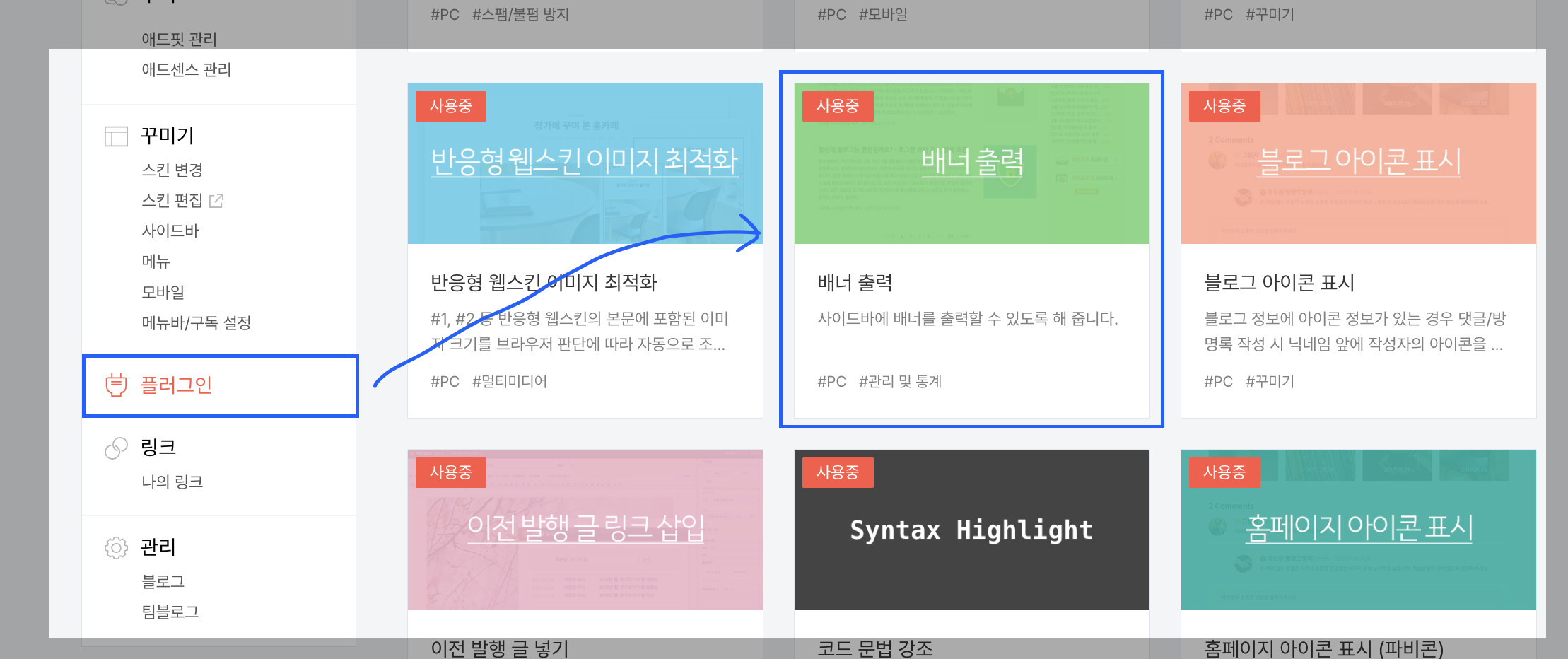Click the 꾸미기 layout section icon
This screenshot has width=1568, height=659.
coord(116,136)
